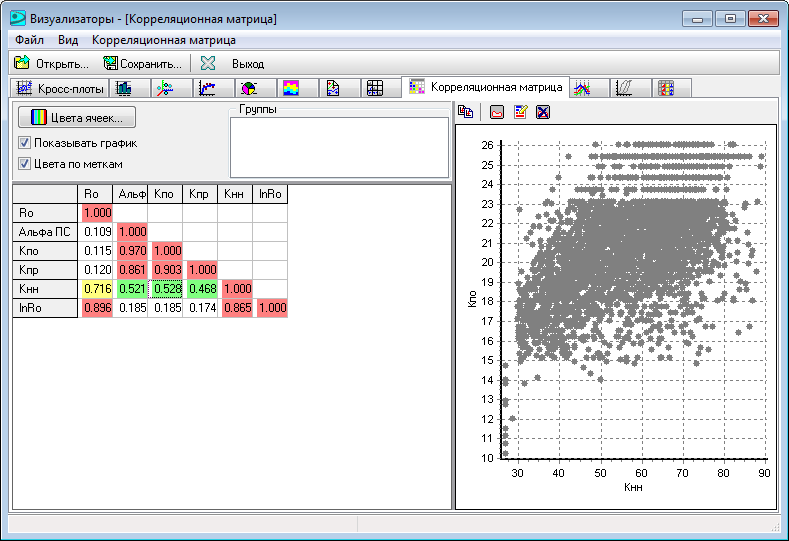Open the multi-line graph tab icon
This screenshot has height=541, width=789.
582,88
